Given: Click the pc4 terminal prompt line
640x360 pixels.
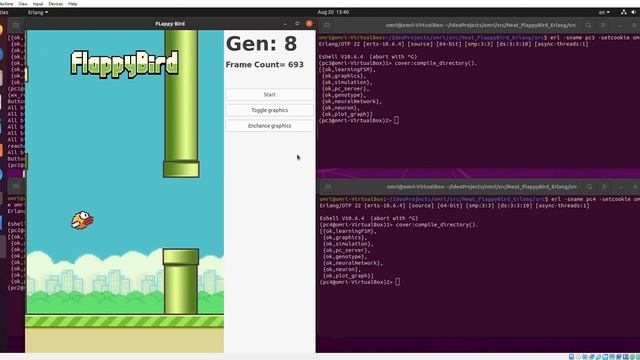Looking at the screenshot, I should click(x=360, y=282).
